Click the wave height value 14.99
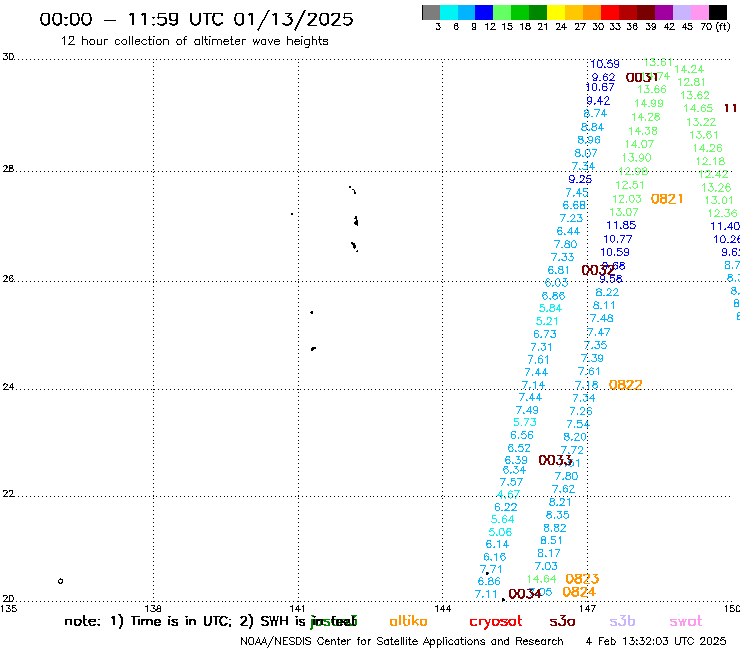 coord(649,103)
